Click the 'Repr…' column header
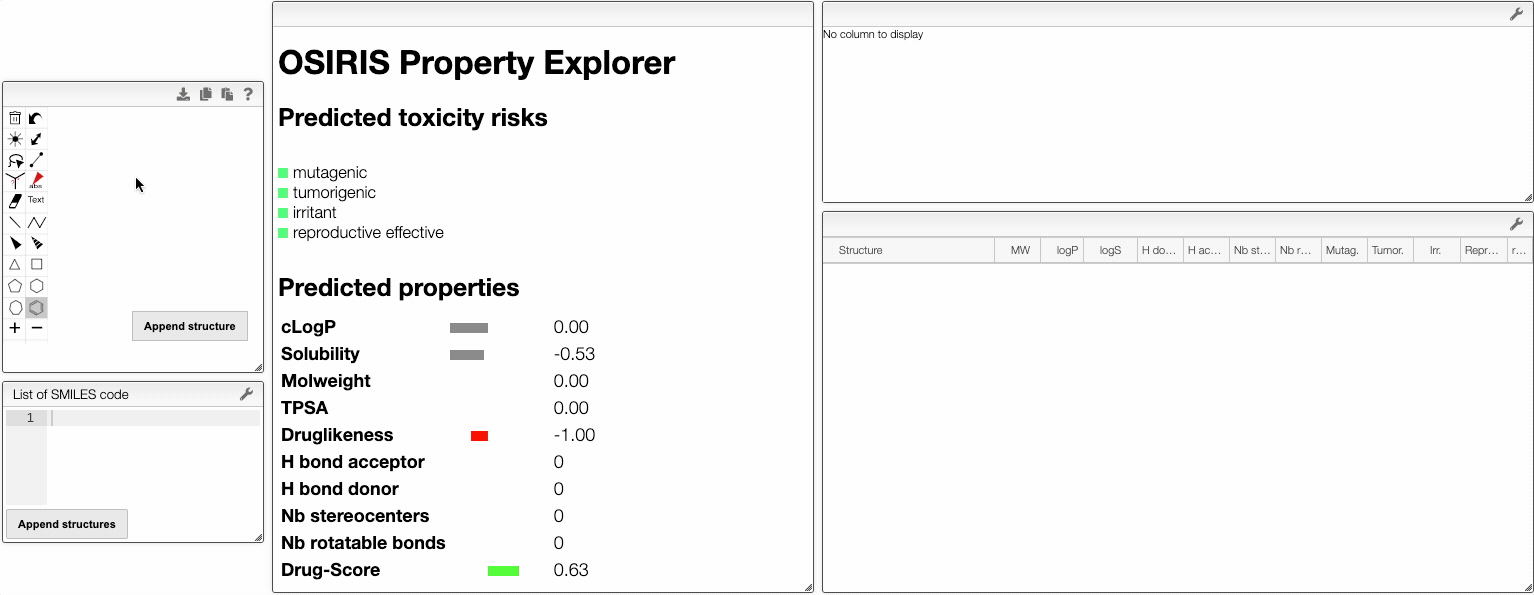1534x595 pixels. pyautogui.click(x=1482, y=250)
